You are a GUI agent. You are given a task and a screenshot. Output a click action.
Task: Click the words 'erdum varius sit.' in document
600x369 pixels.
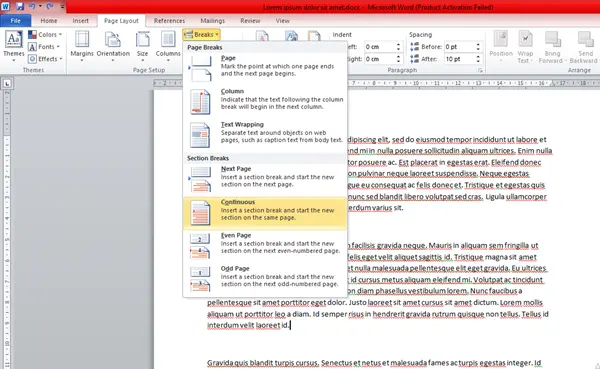tap(375, 208)
